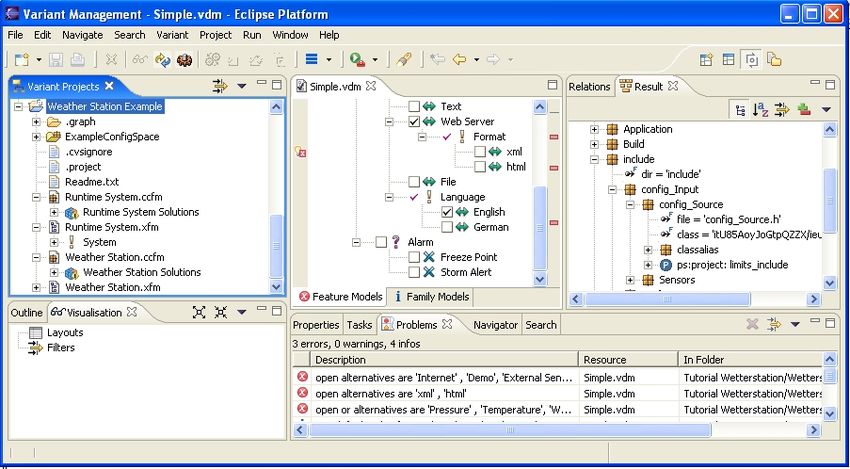Click the filter icon in Problems panel toolbar
The image size is (850, 469).
pos(774,324)
